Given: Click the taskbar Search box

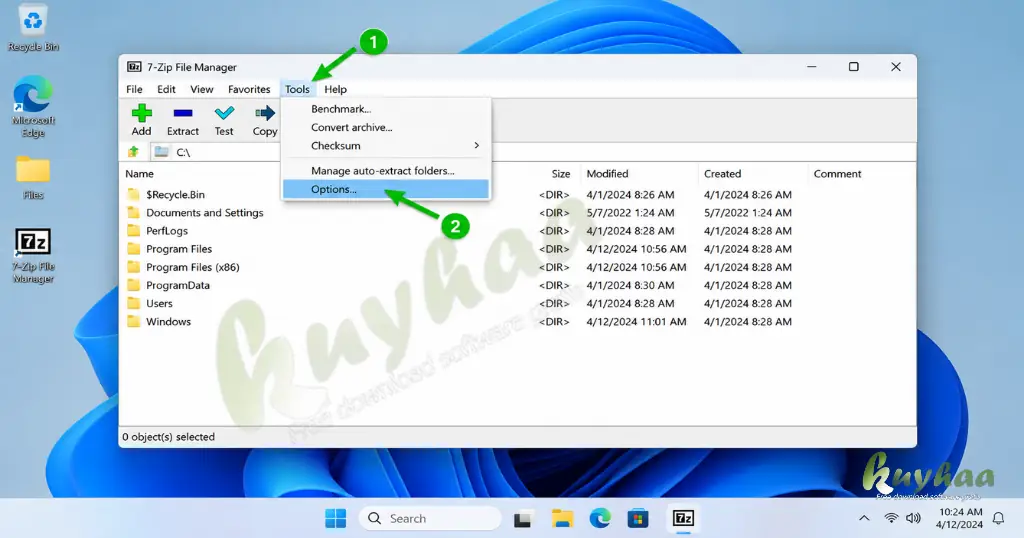Looking at the screenshot, I should coord(430,518).
